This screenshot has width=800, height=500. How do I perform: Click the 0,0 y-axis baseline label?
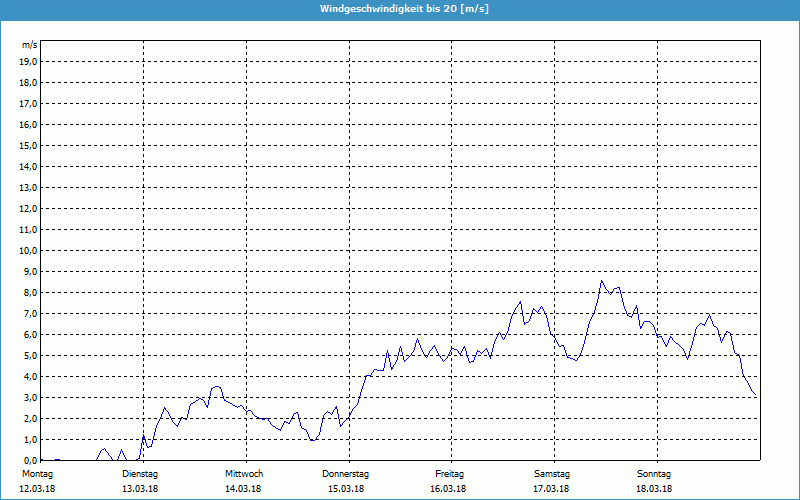[29, 460]
